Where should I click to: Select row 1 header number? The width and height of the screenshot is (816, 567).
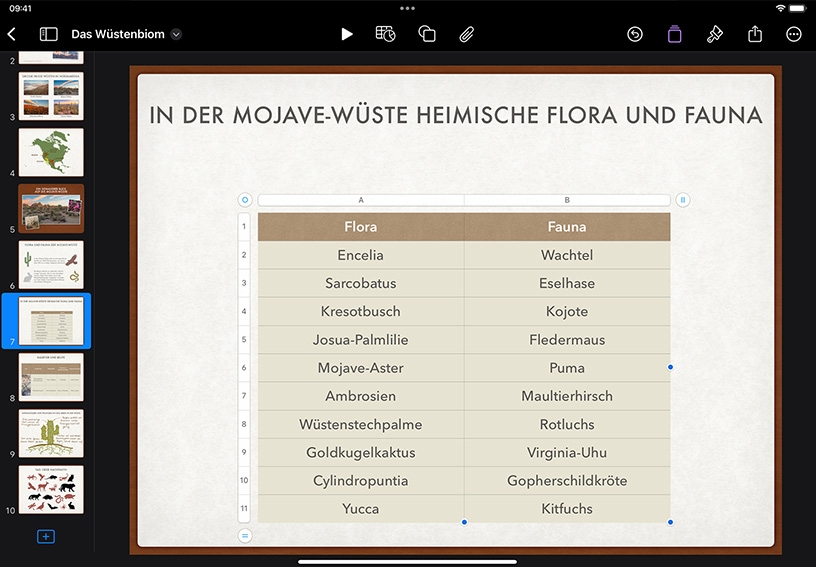pyautogui.click(x=244, y=227)
